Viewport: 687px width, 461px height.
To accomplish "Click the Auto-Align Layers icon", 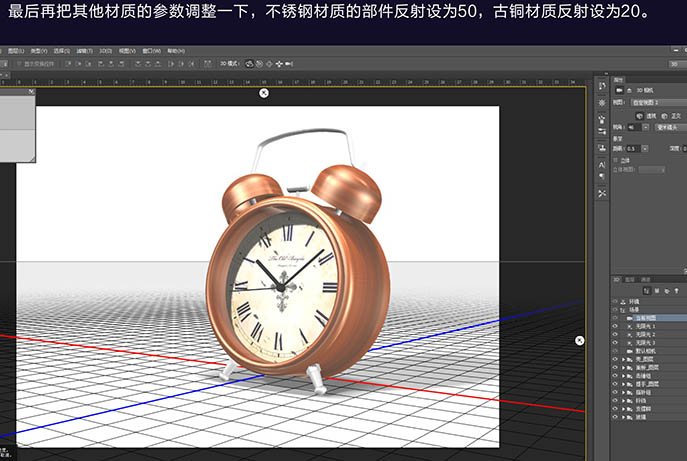I will [x=207, y=64].
